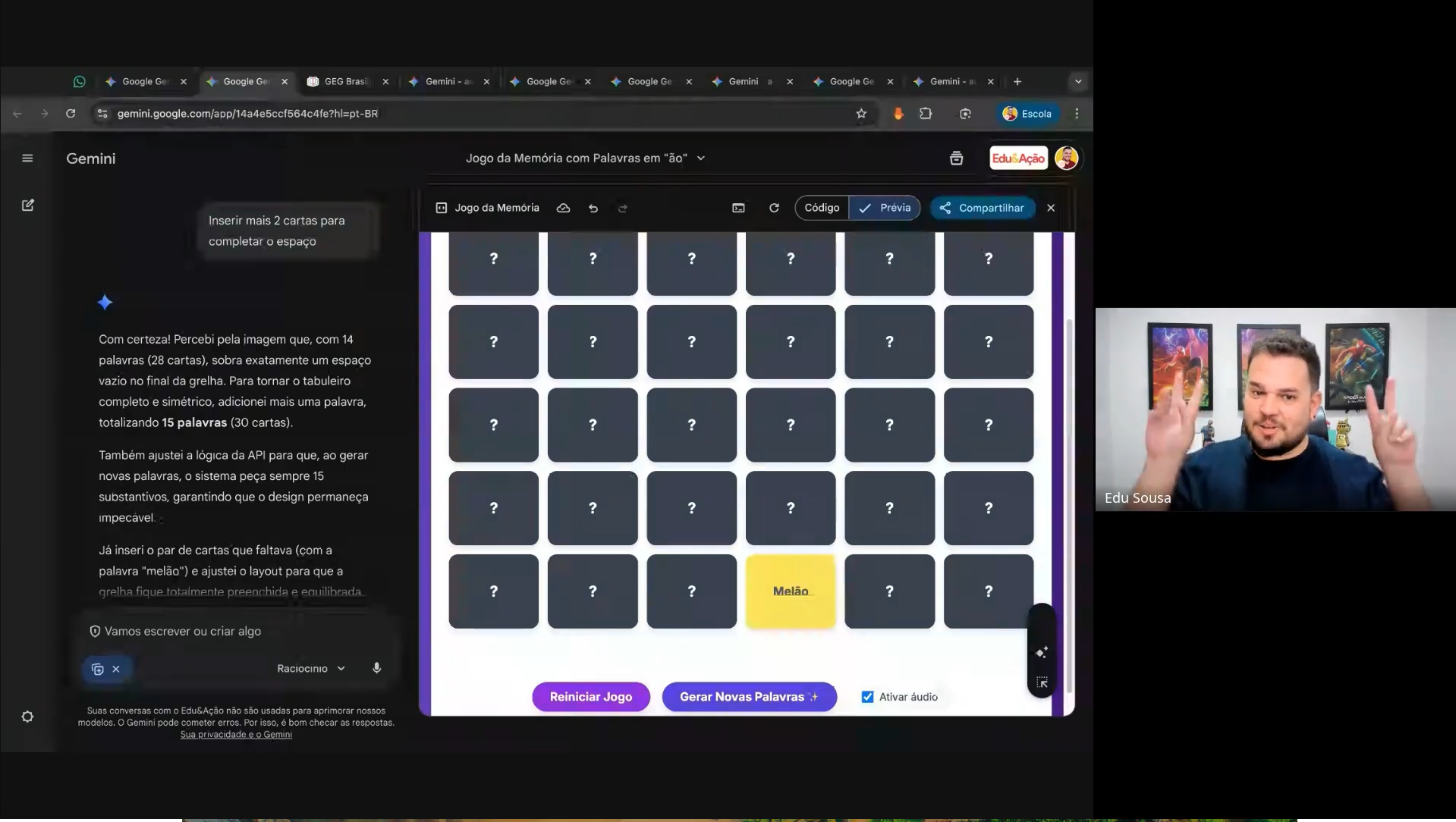Click the yellow Melão card
This screenshot has height=822, width=1456.
click(x=790, y=591)
